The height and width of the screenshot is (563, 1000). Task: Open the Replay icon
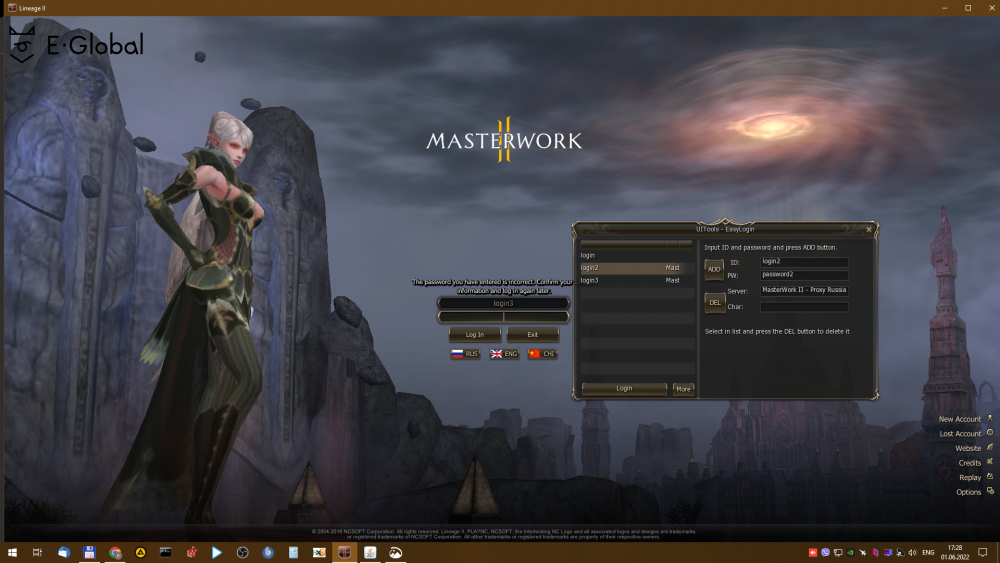click(989, 477)
